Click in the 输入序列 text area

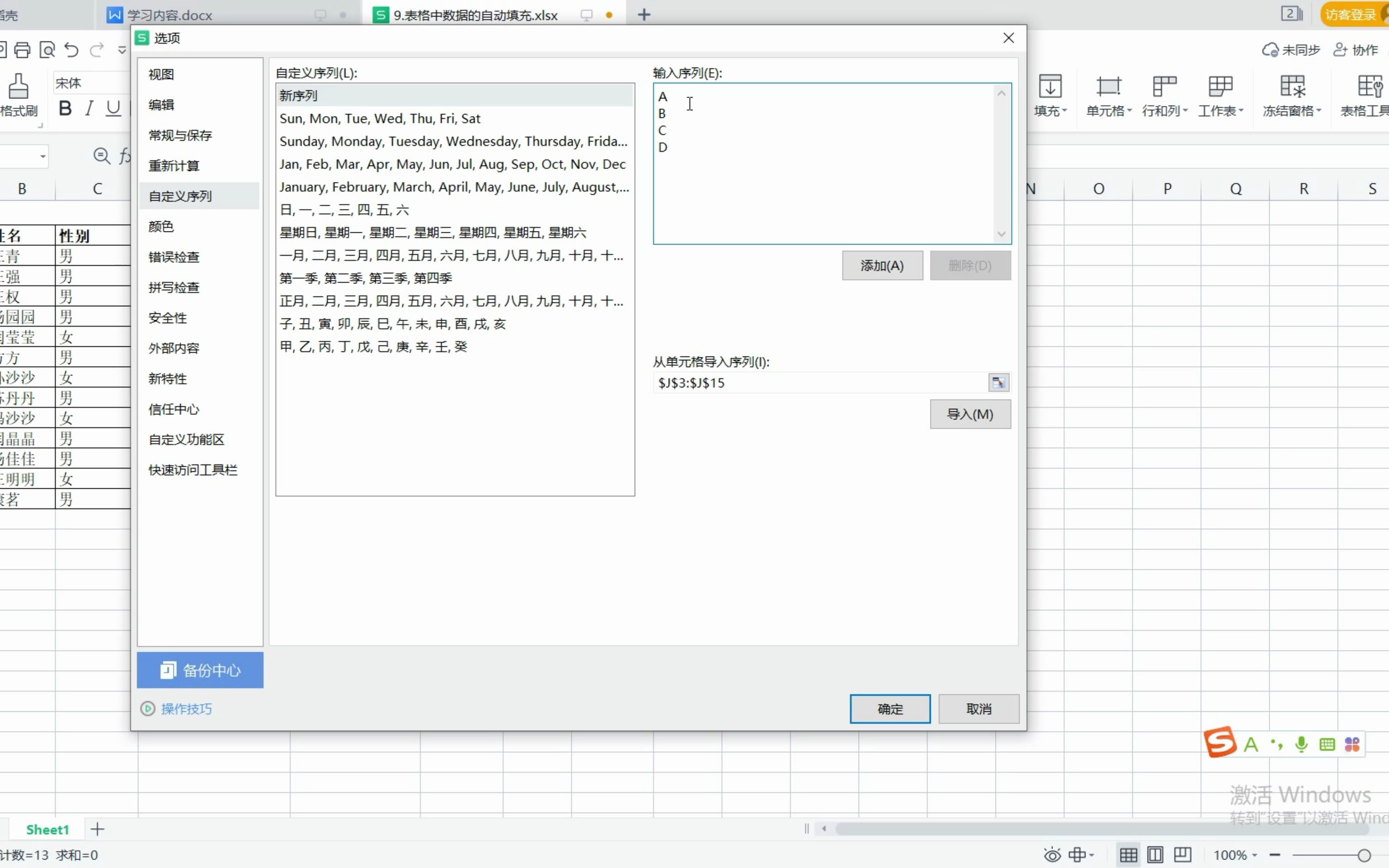(824, 164)
